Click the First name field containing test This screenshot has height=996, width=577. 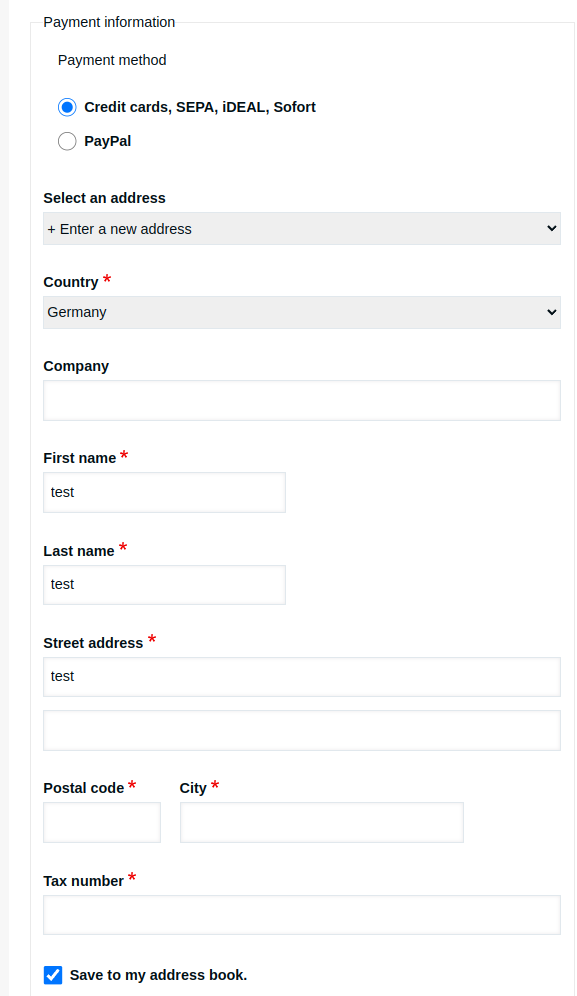(164, 492)
